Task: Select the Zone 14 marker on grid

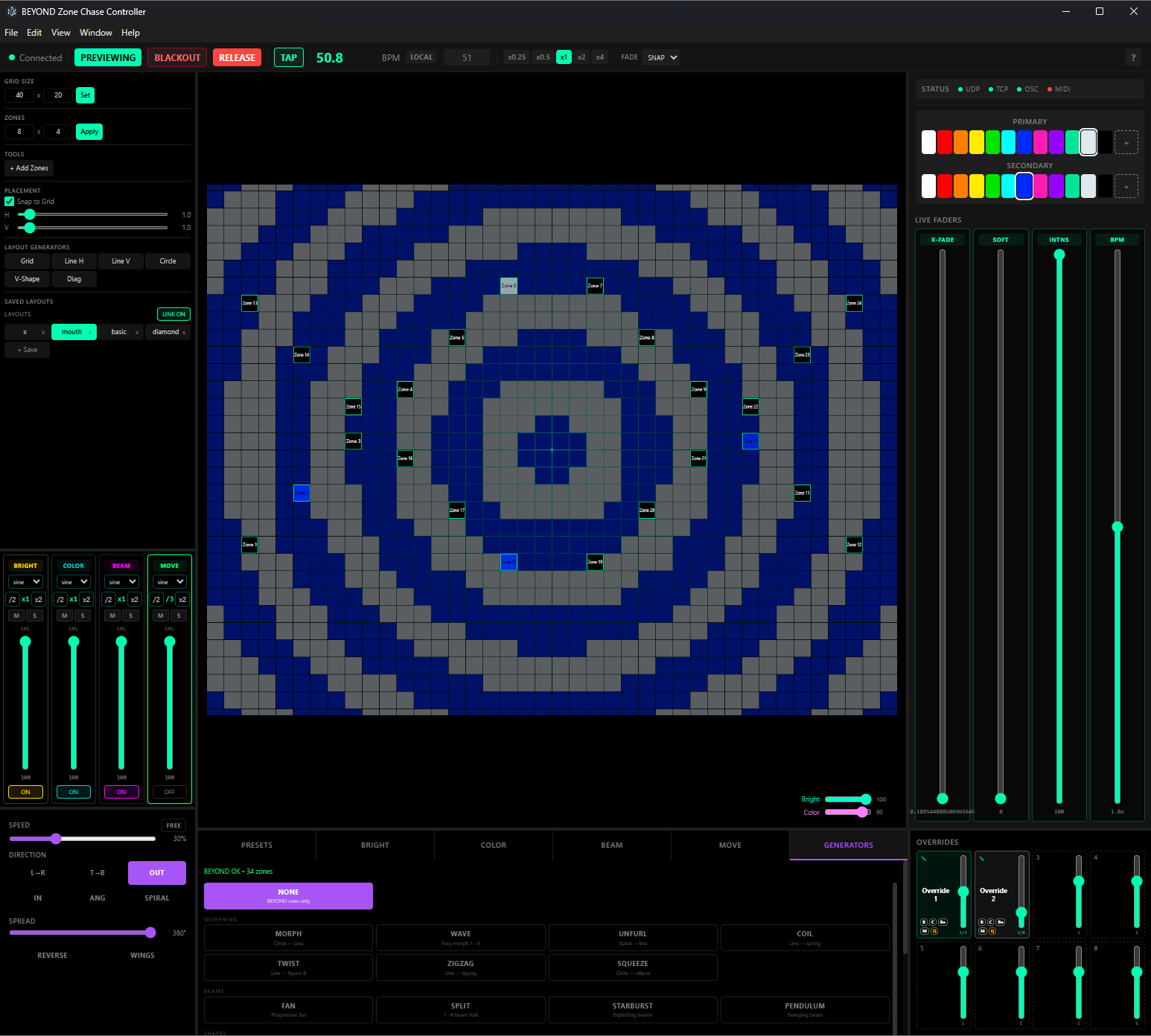Action: click(302, 355)
